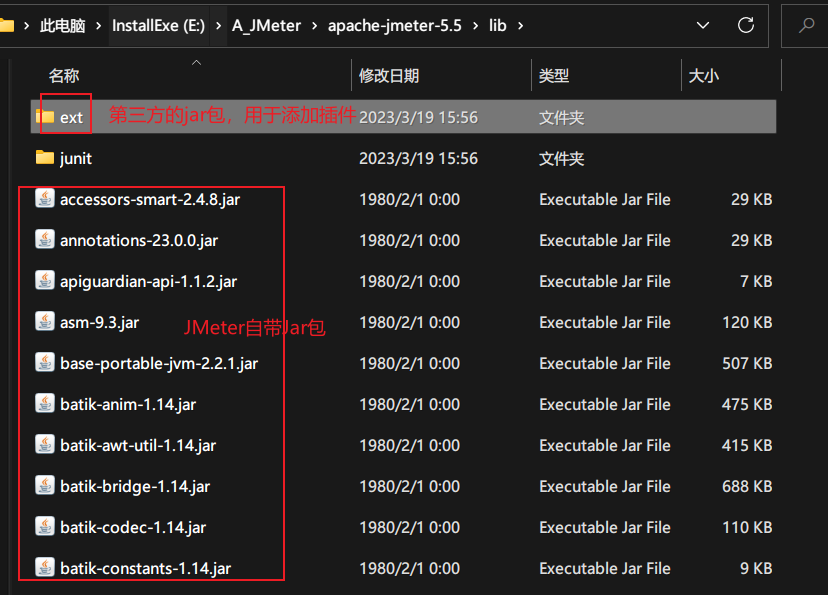Screen dimensions: 828x595
Task: Click 9 KB size of batik-constants
Action: tap(756, 568)
